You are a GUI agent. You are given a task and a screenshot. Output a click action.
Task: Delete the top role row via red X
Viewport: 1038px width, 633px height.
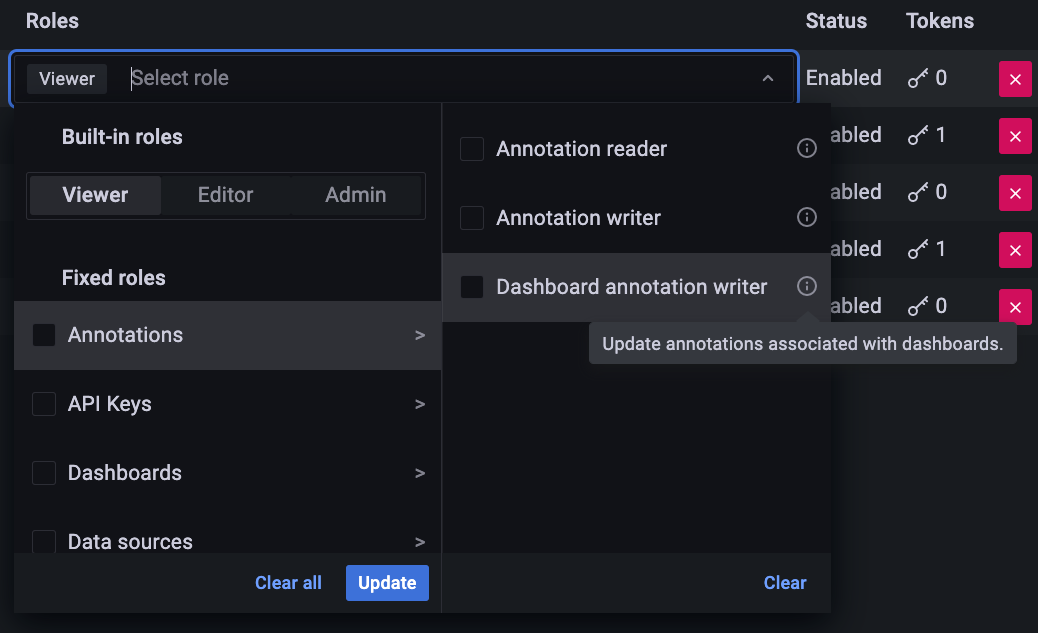pos(1015,78)
